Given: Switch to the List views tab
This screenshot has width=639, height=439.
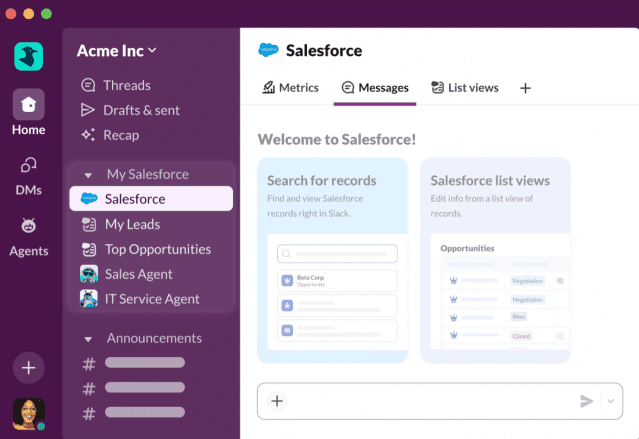Looking at the screenshot, I should [464, 88].
